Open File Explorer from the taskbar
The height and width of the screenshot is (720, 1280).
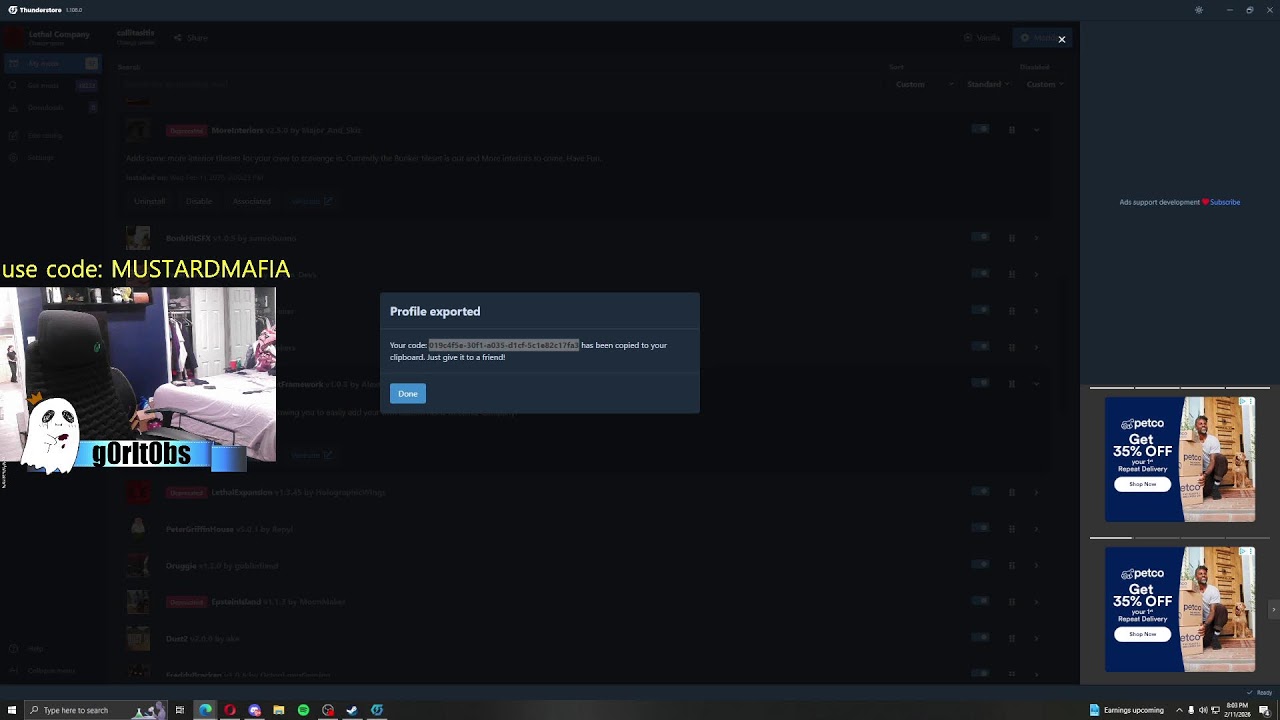279,710
